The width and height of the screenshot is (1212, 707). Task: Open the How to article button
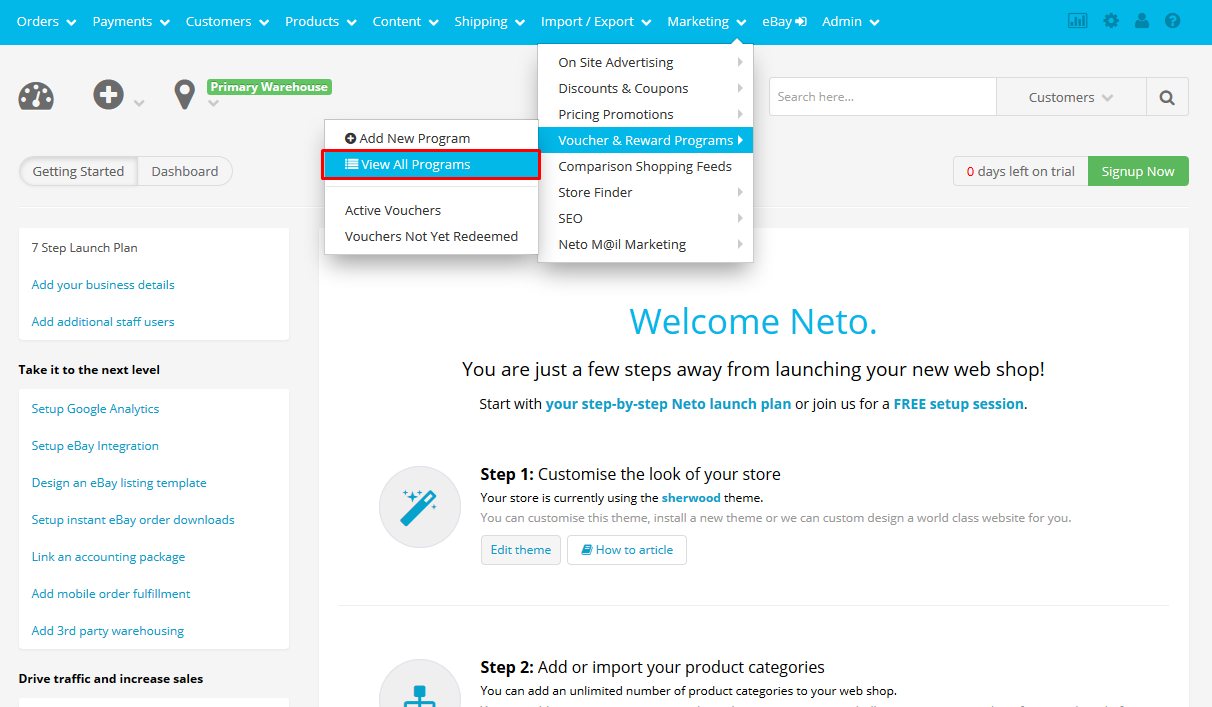[x=627, y=550]
